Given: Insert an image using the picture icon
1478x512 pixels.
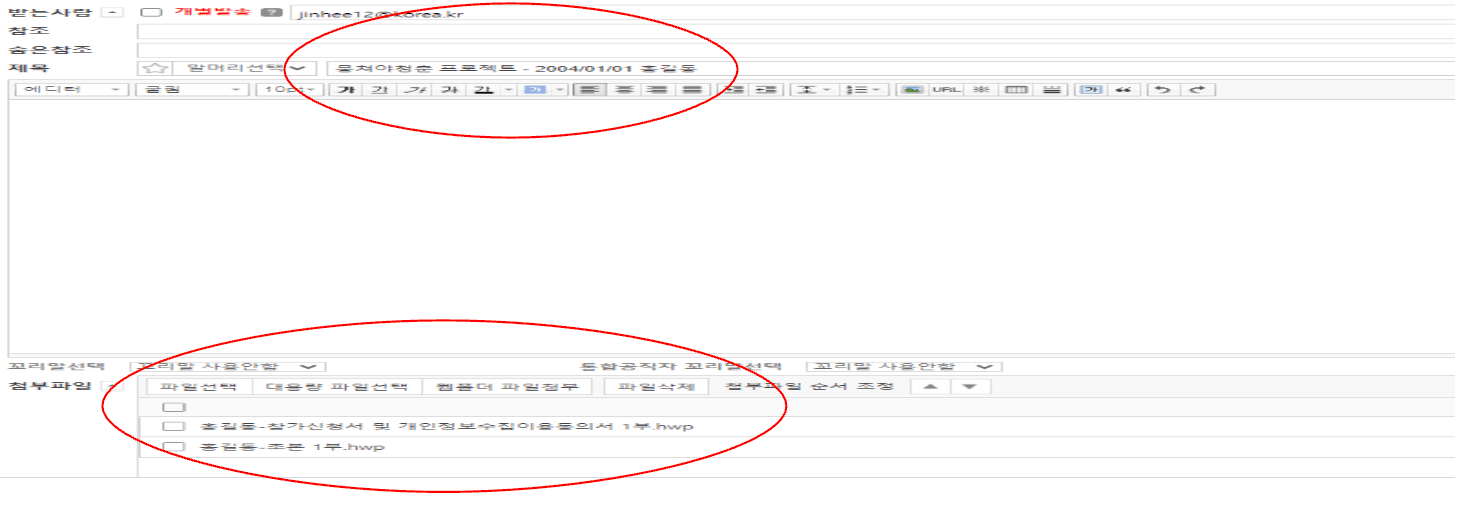Looking at the screenshot, I should coord(910,90).
